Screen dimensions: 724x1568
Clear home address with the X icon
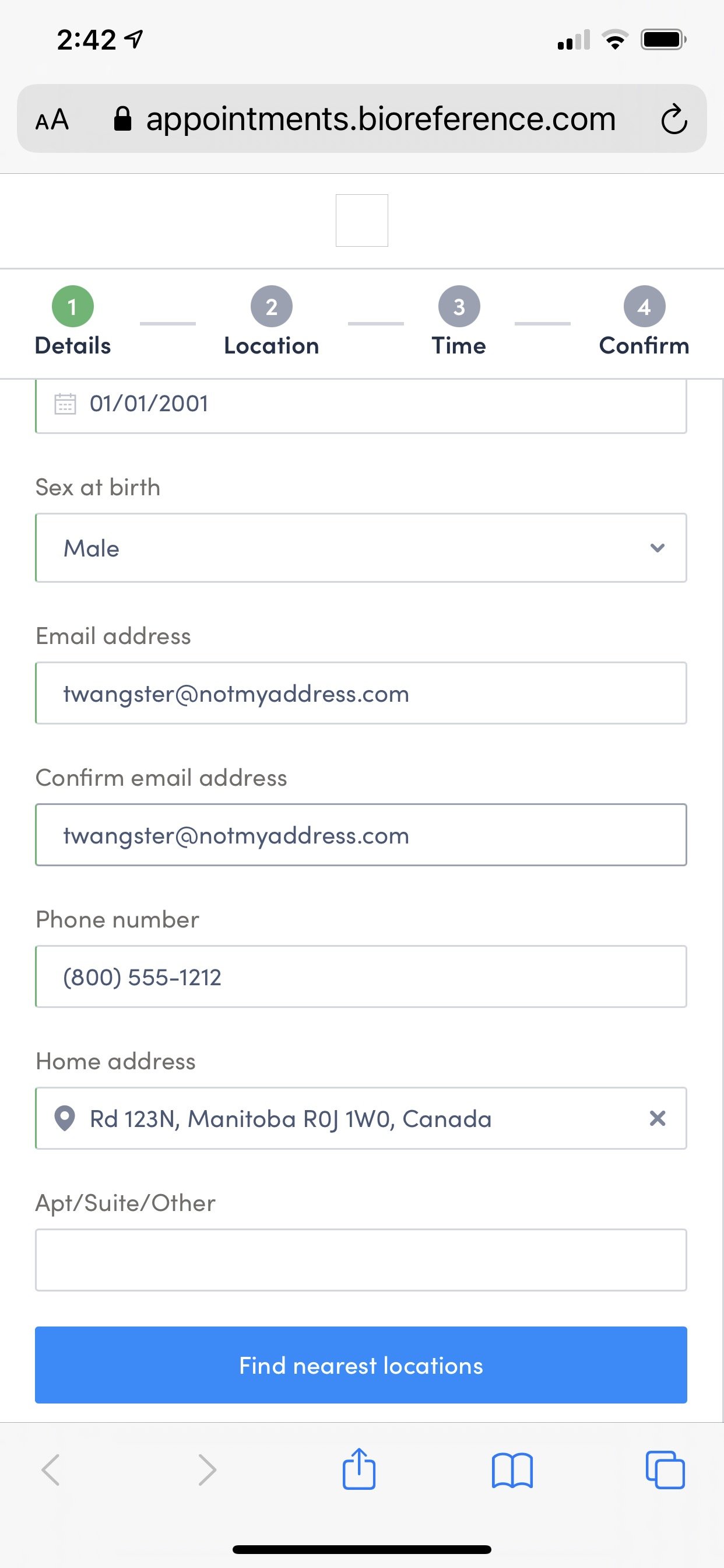(x=658, y=1118)
